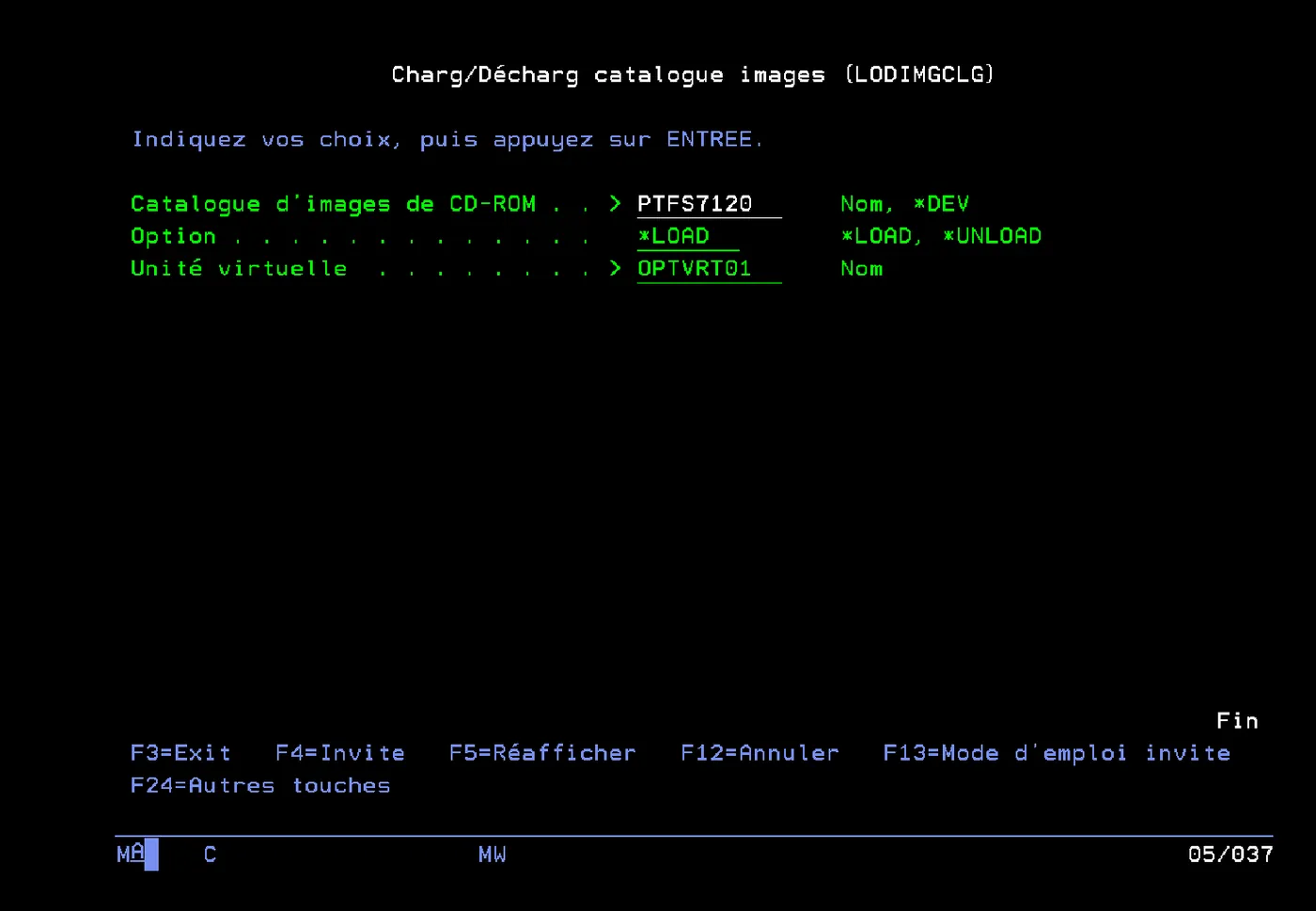Click the screen title Charg/Décharg catalogue images
This screenshot has height=911, width=1316.
[693, 74]
